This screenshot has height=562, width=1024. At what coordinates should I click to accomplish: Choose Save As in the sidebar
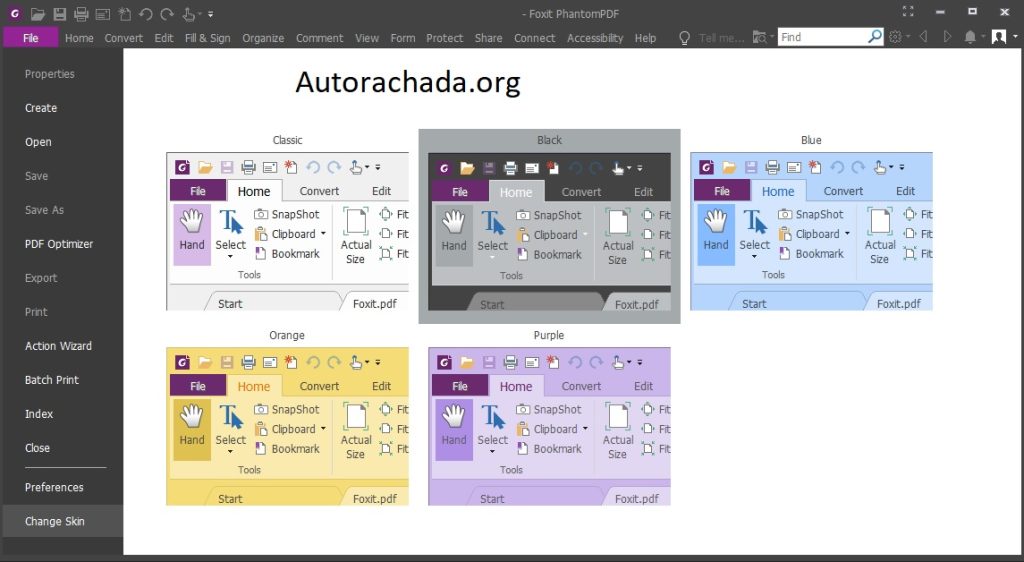click(x=44, y=210)
